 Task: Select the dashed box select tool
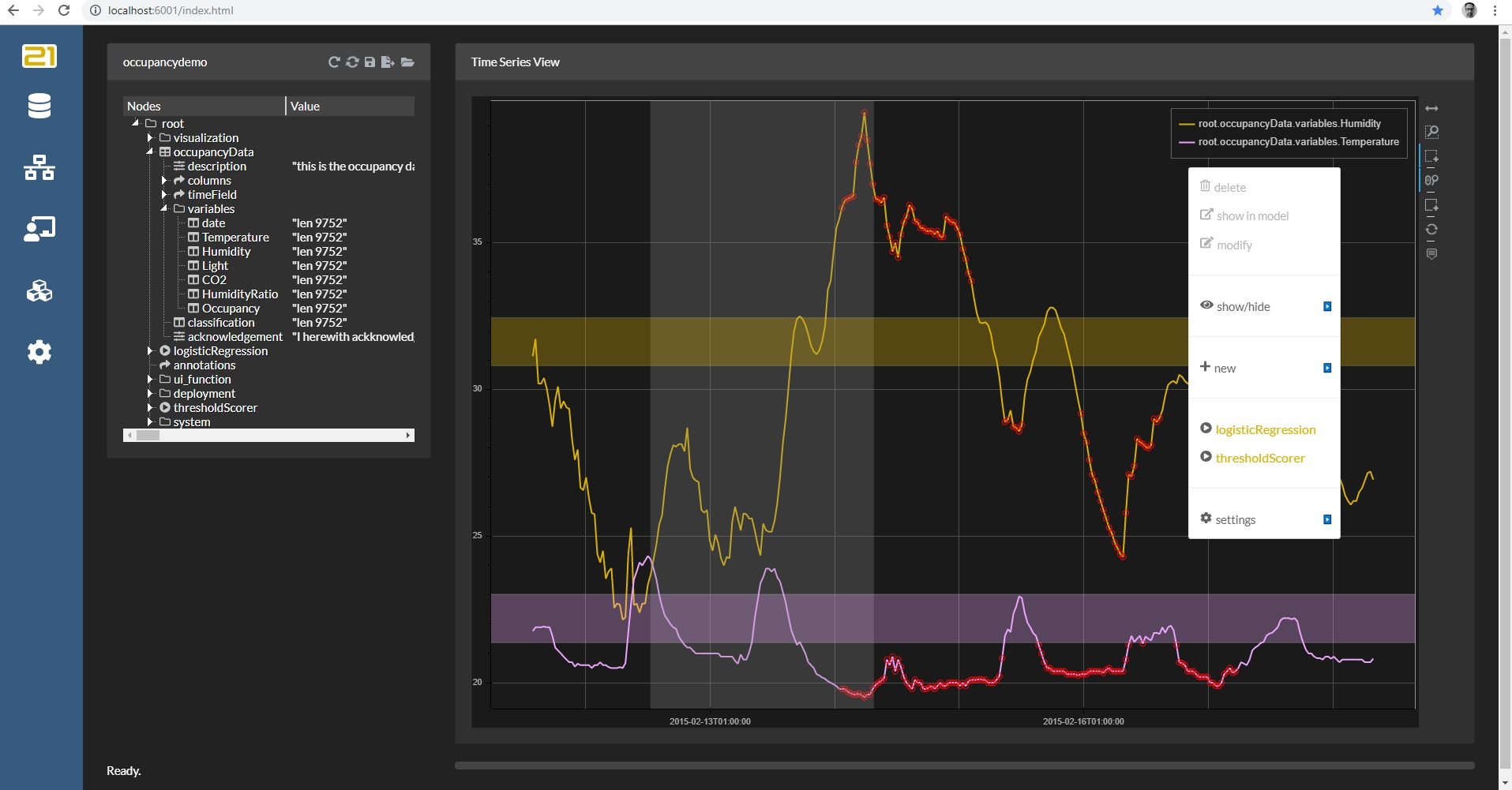coord(1431,156)
